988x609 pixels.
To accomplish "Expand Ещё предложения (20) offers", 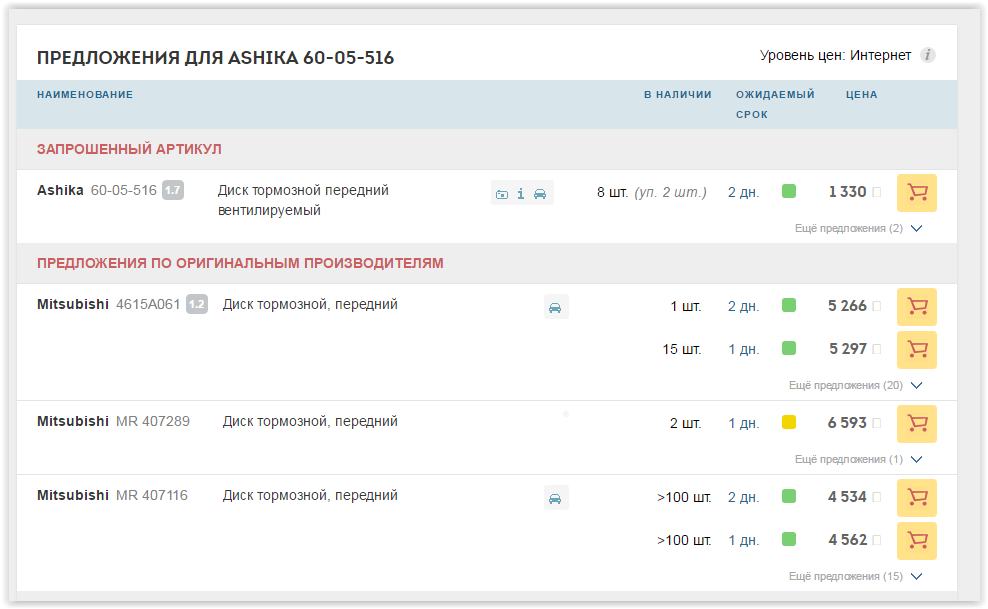I will pos(856,385).
